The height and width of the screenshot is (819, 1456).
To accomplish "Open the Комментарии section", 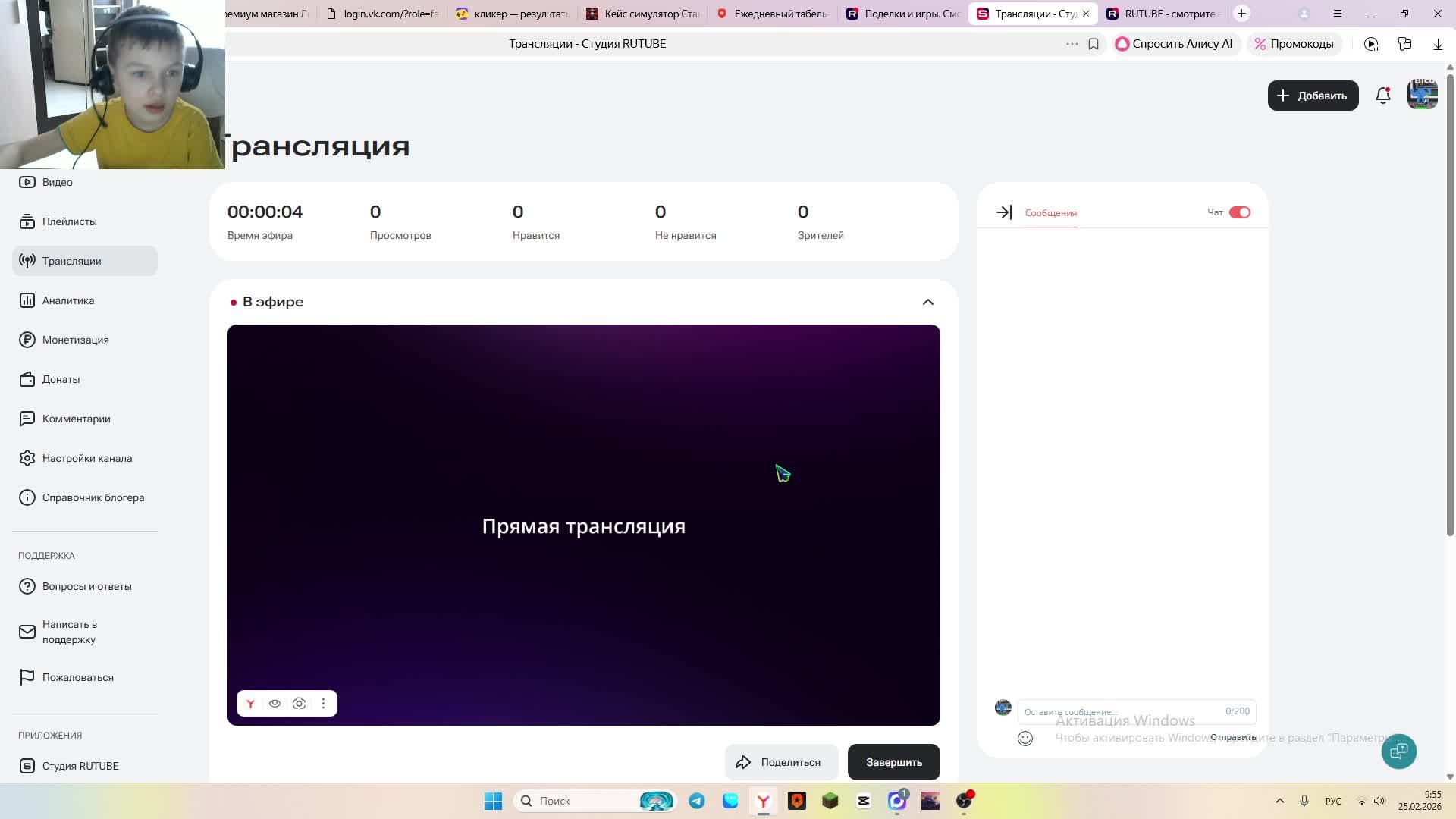I will coord(76,419).
